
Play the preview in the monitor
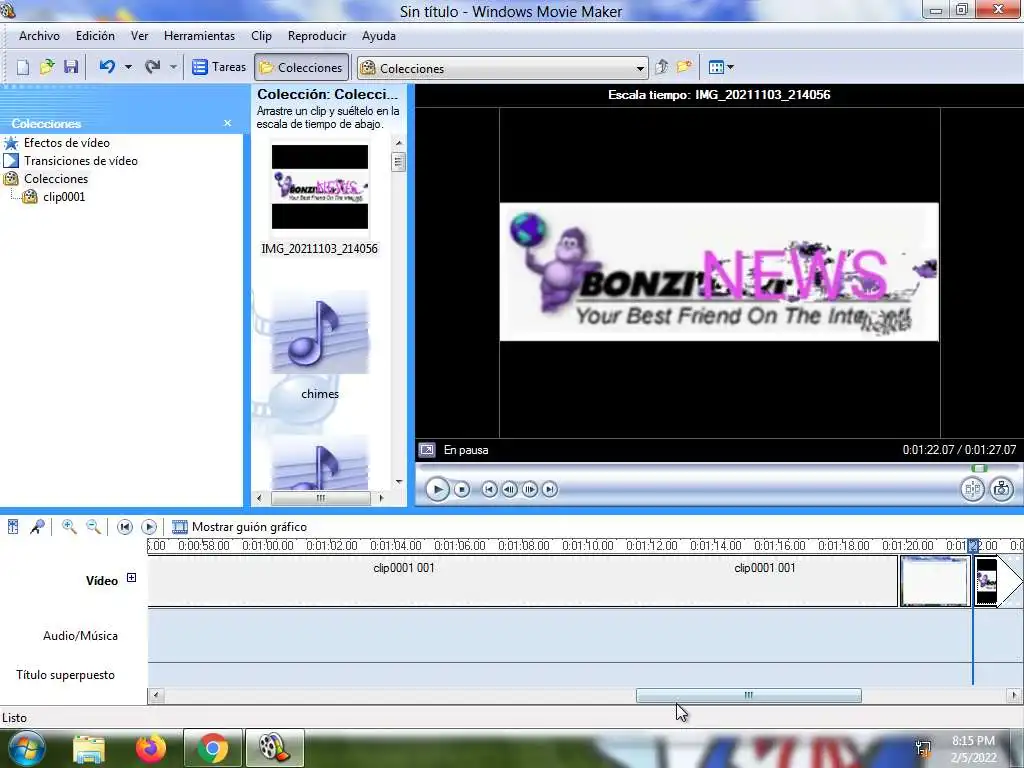tap(437, 489)
